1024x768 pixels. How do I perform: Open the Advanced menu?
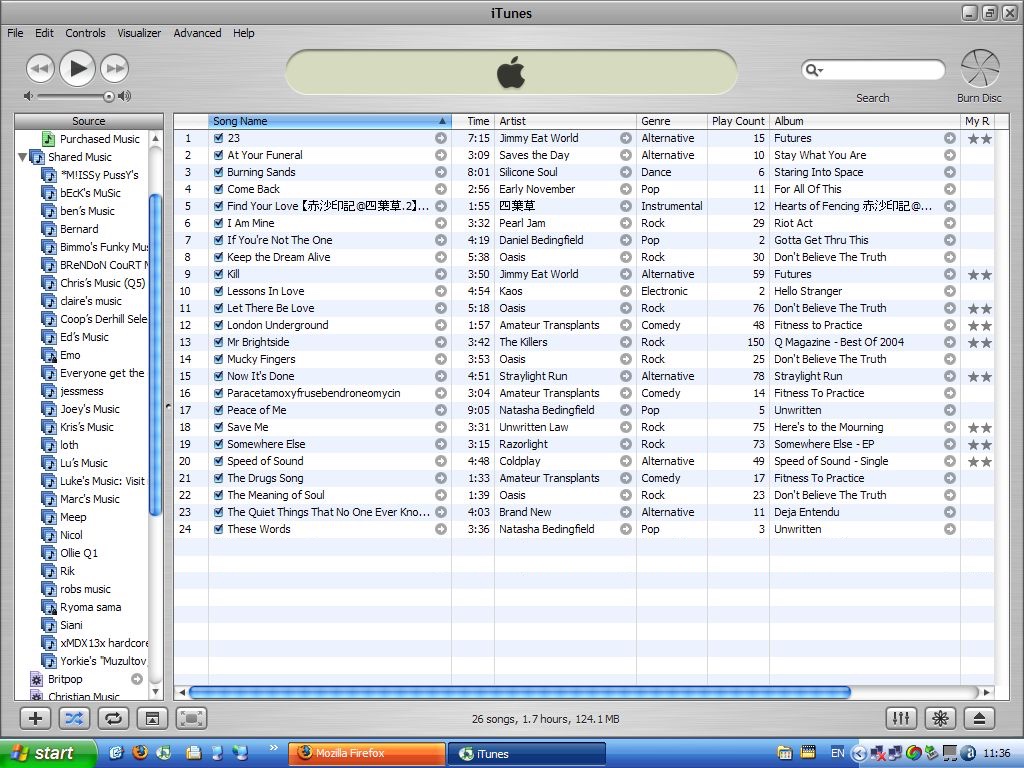click(x=197, y=33)
